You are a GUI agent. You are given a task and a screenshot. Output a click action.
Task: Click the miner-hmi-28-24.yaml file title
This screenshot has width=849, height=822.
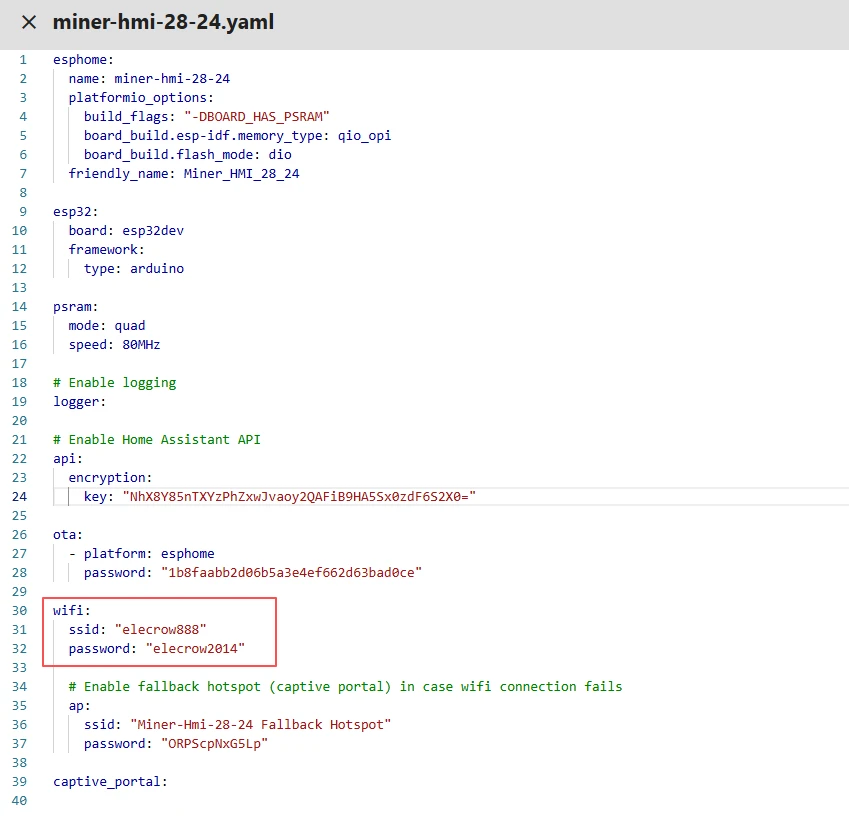click(x=163, y=22)
